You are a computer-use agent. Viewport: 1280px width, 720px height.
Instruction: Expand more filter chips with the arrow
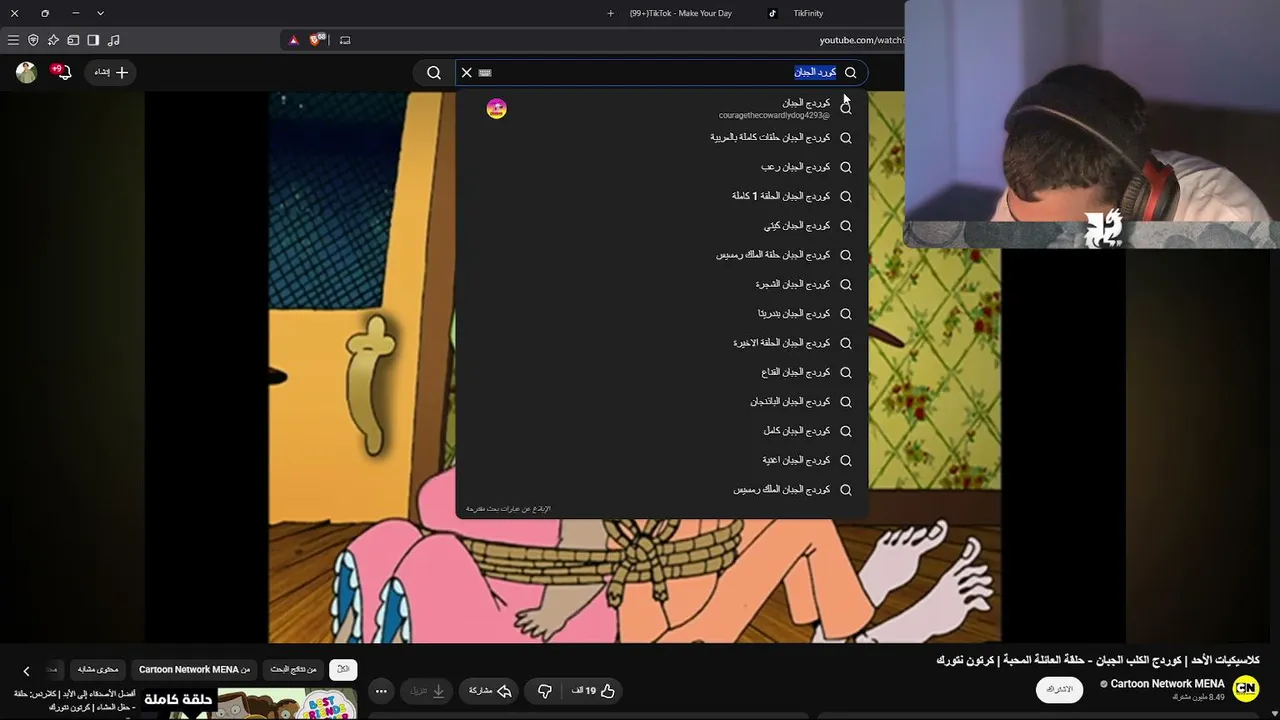26,670
